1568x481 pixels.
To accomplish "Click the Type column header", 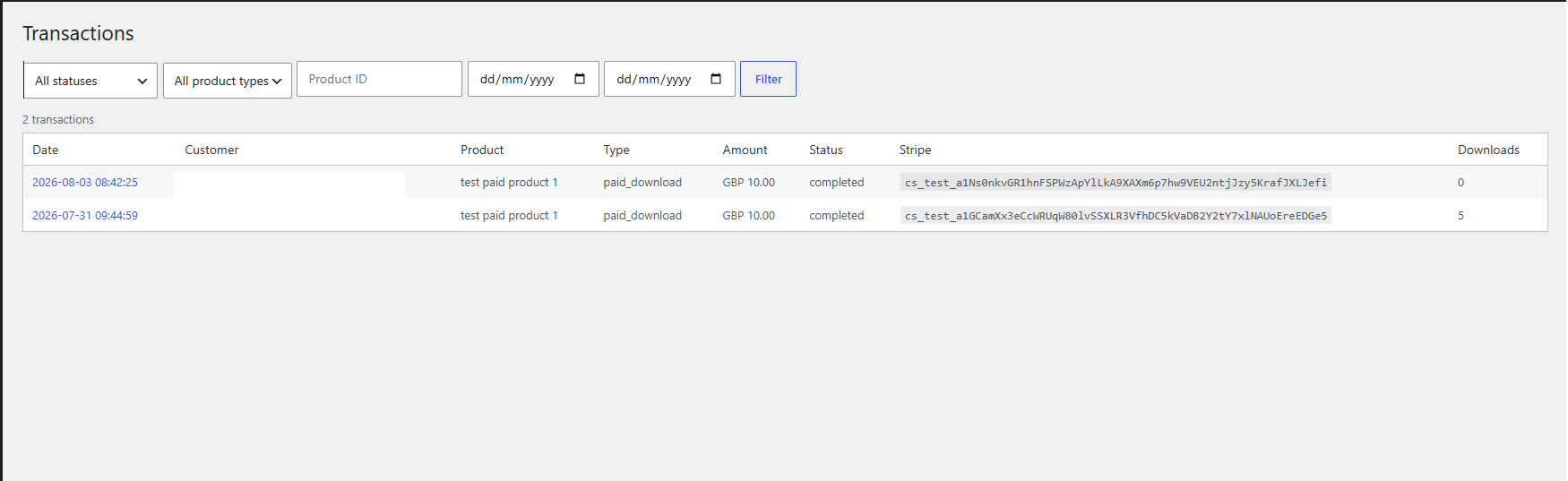I will click(x=616, y=150).
